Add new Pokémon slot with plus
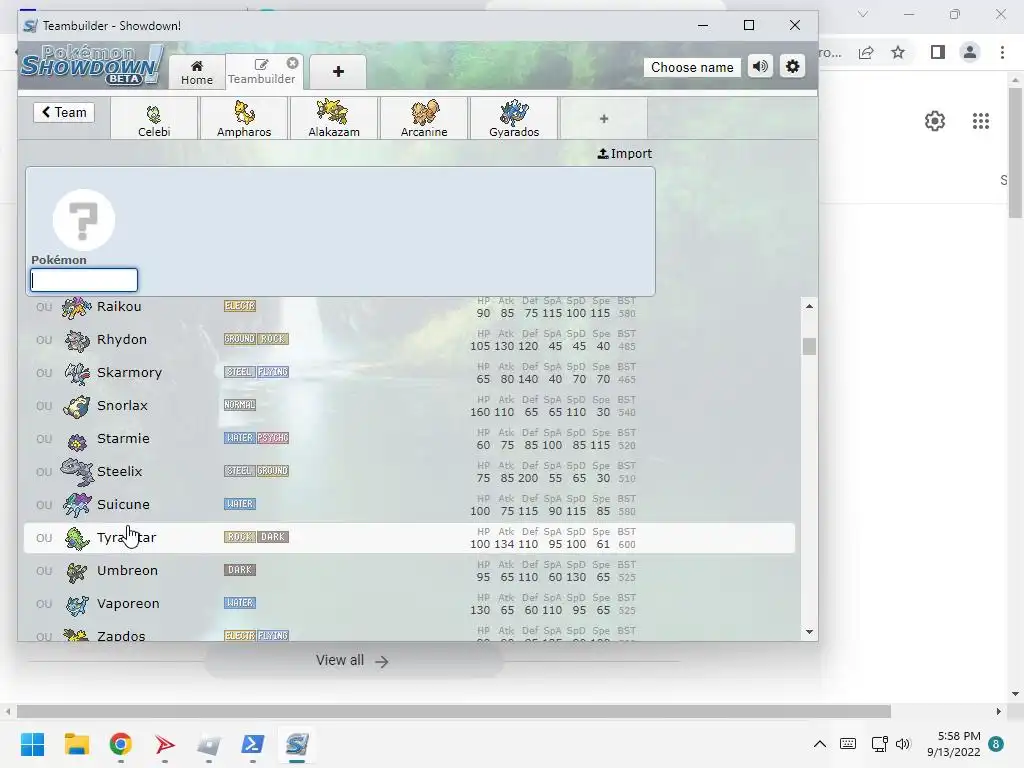 (604, 118)
